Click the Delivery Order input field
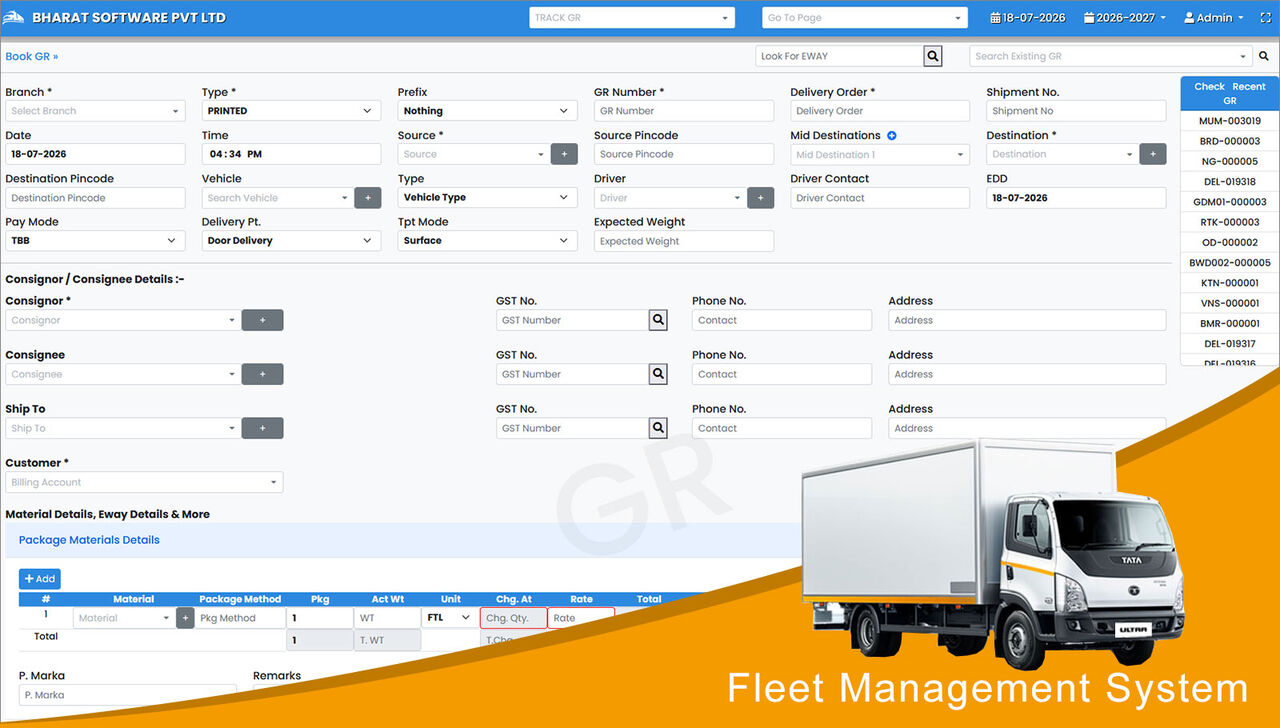1280x728 pixels. 880,111
